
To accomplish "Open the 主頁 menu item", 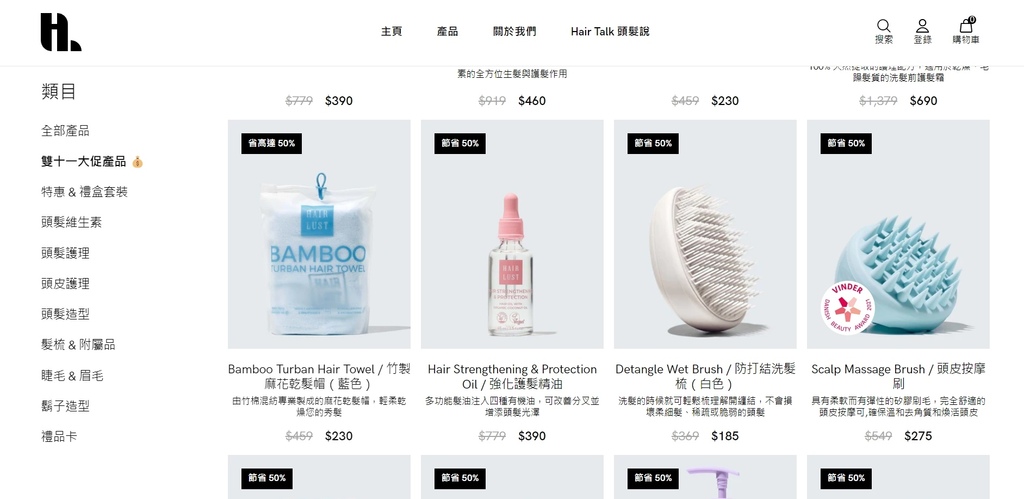I will coord(391,31).
